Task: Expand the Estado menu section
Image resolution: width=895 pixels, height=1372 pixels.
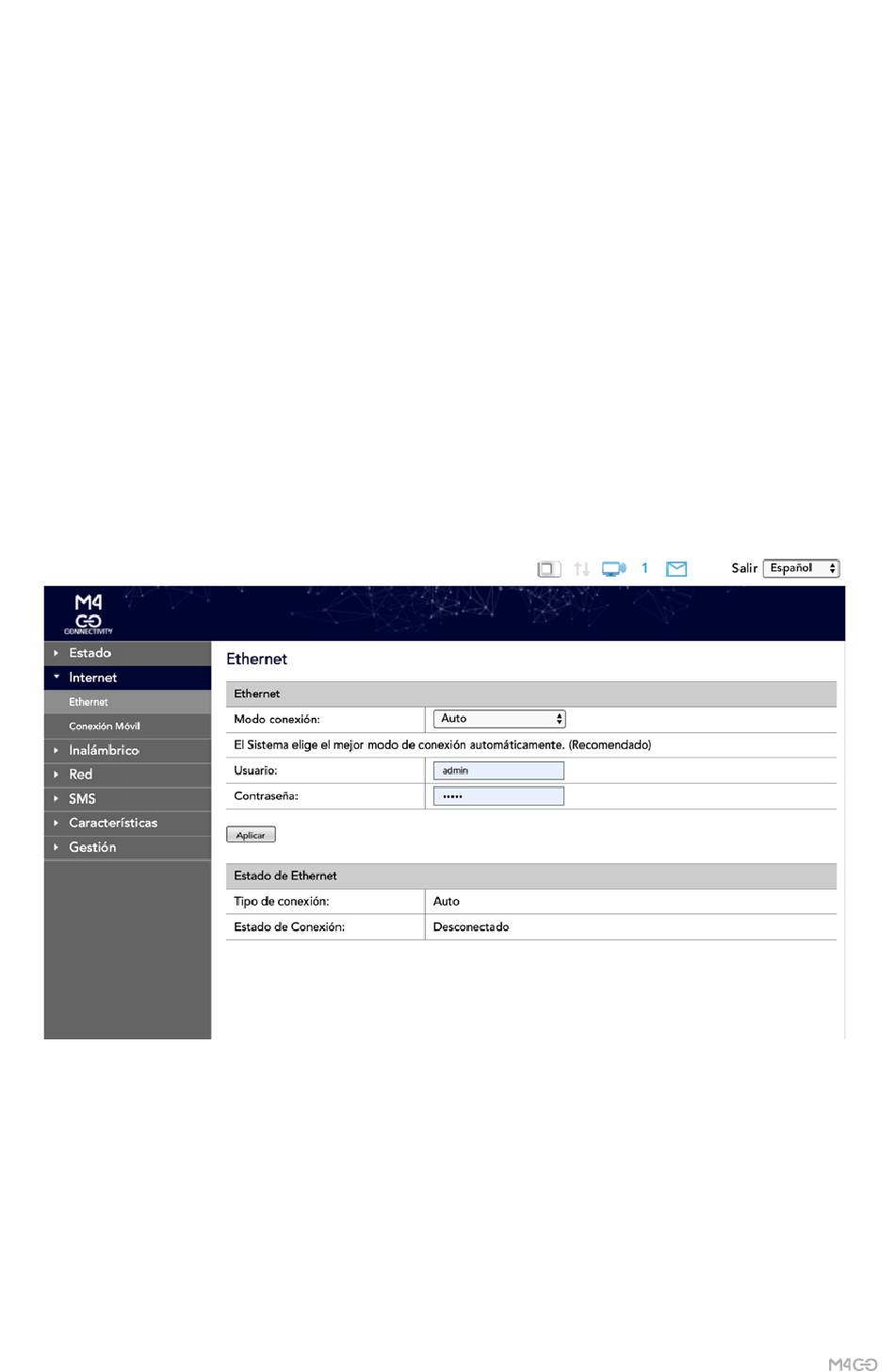Action: (x=127, y=653)
